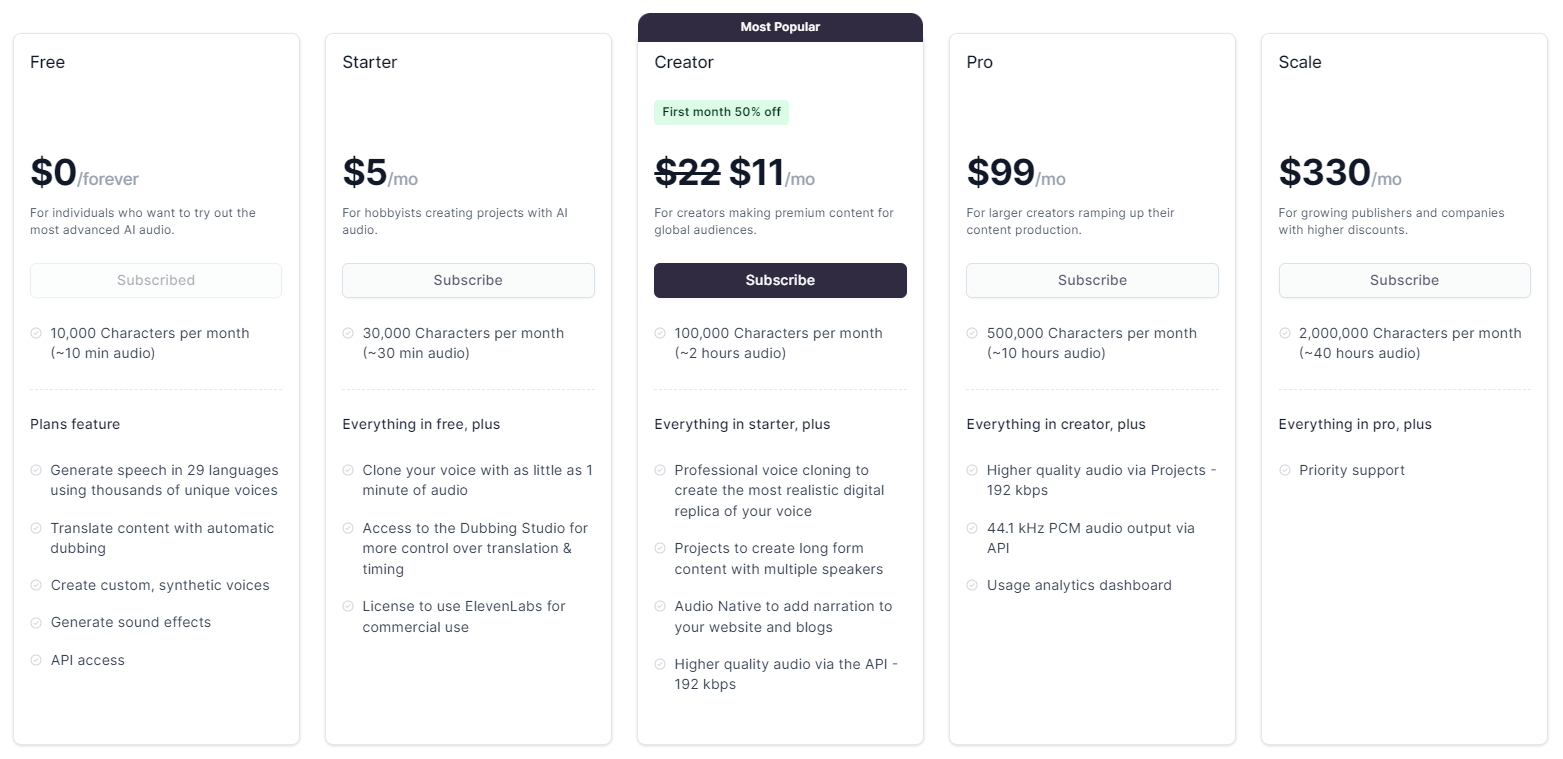1563x759 pixels.
Task: Click checkmark icon beside Usage analytics dashboard
Action: coord(972,585)
